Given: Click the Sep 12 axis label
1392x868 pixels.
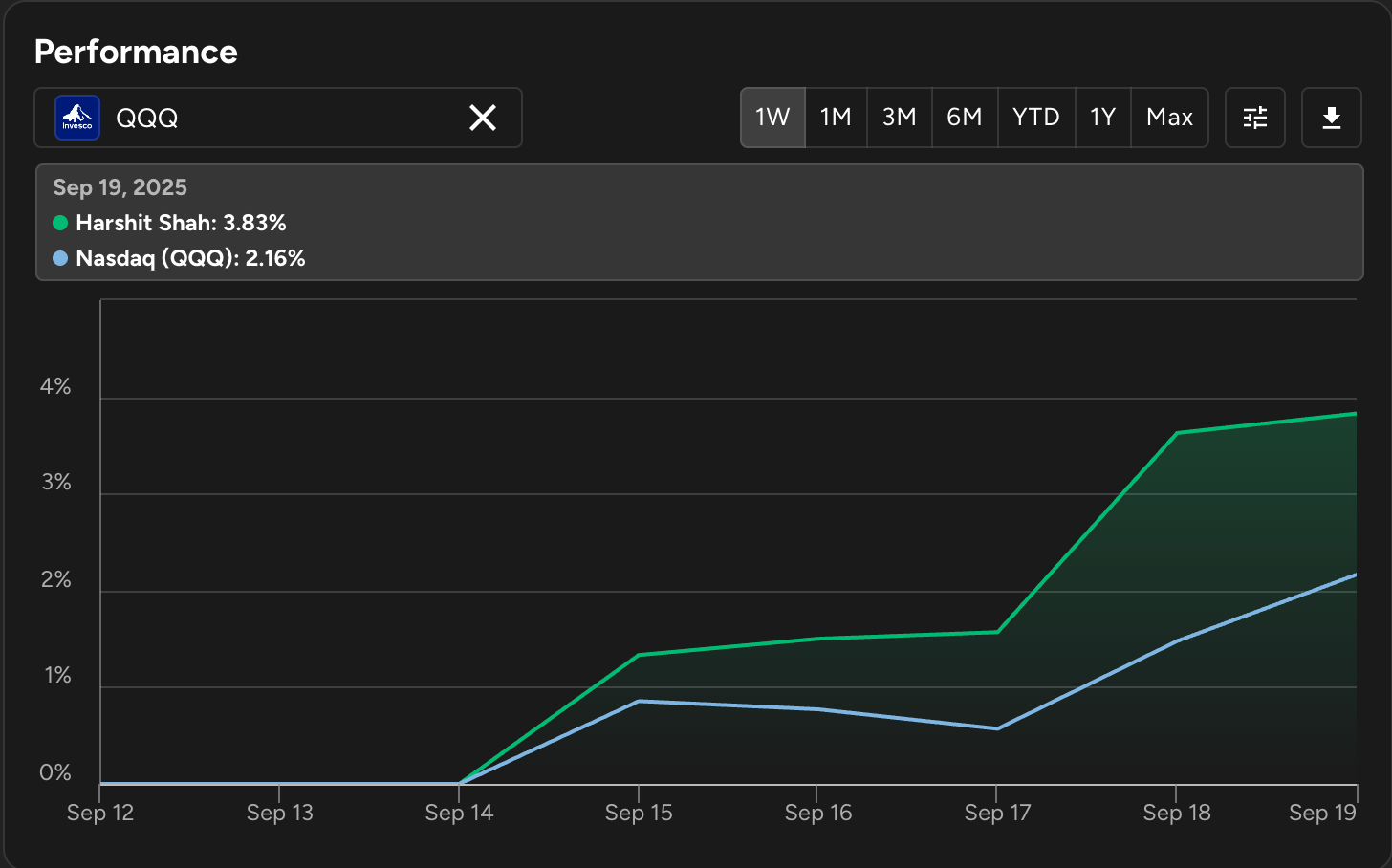Looking at the screenshot, I should click(100, 813).
